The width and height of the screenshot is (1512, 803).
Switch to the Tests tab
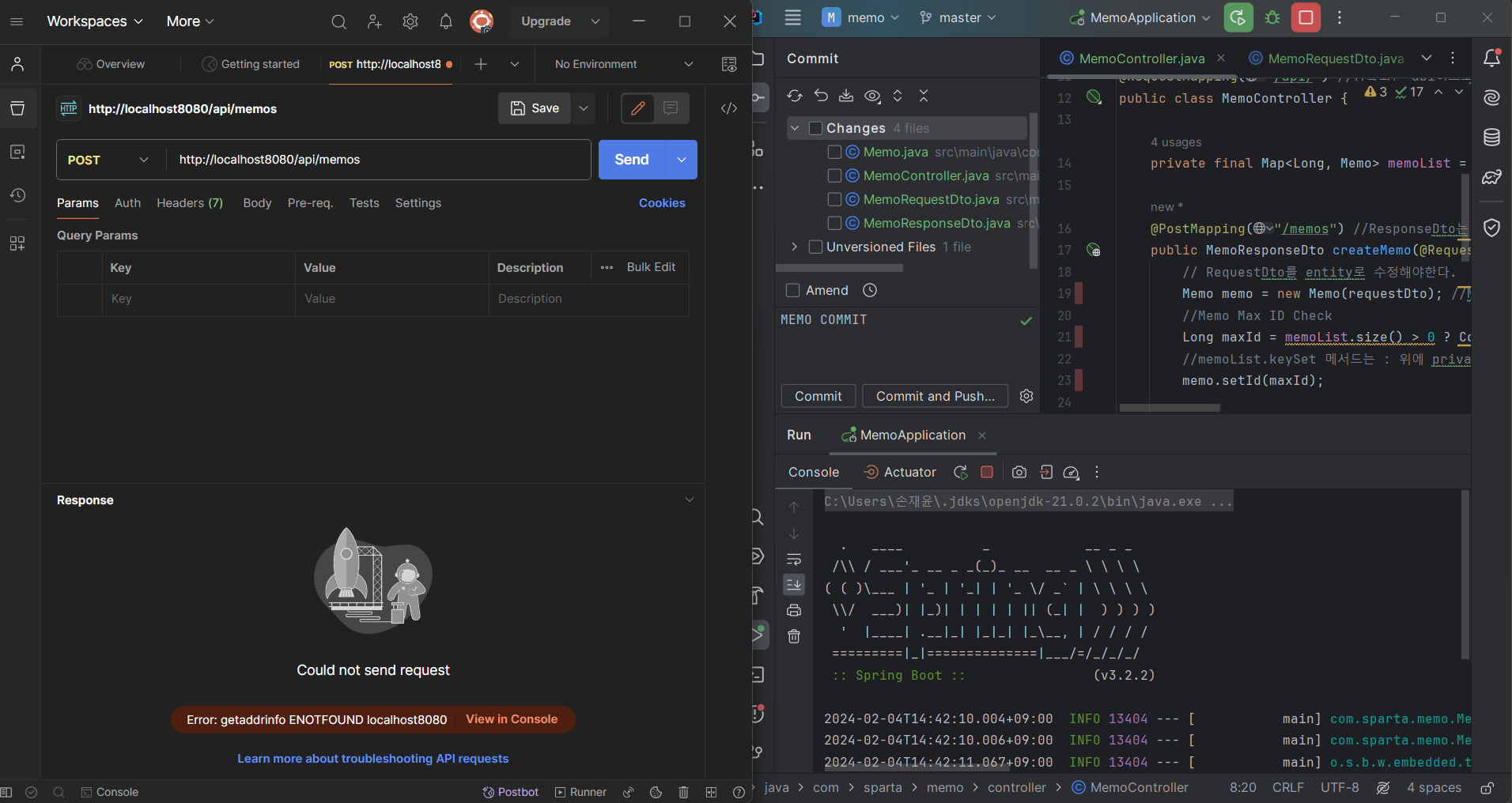[x=365, y=203]
